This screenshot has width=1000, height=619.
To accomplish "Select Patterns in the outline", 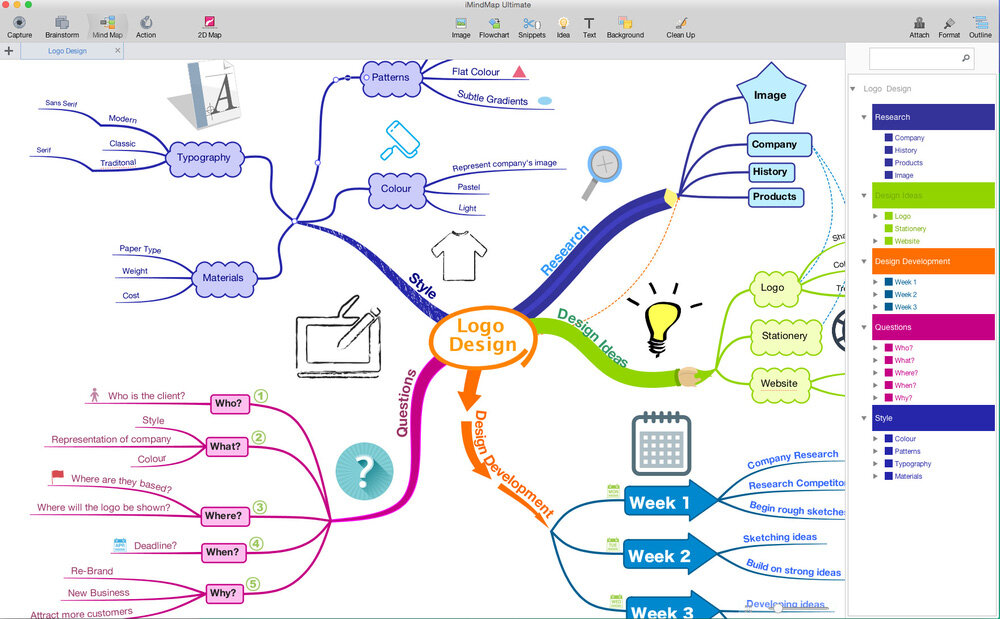I will pyautogui.click(x=907, y=451).
